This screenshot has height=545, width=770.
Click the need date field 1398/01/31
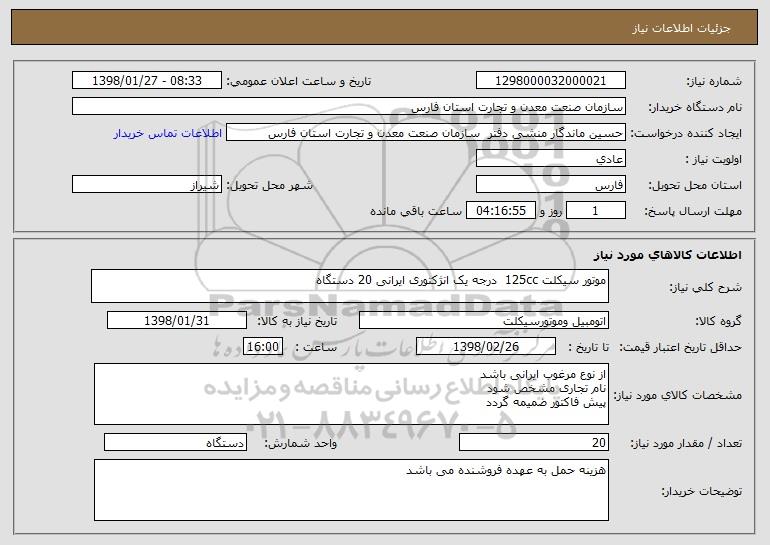click(177, 321)
